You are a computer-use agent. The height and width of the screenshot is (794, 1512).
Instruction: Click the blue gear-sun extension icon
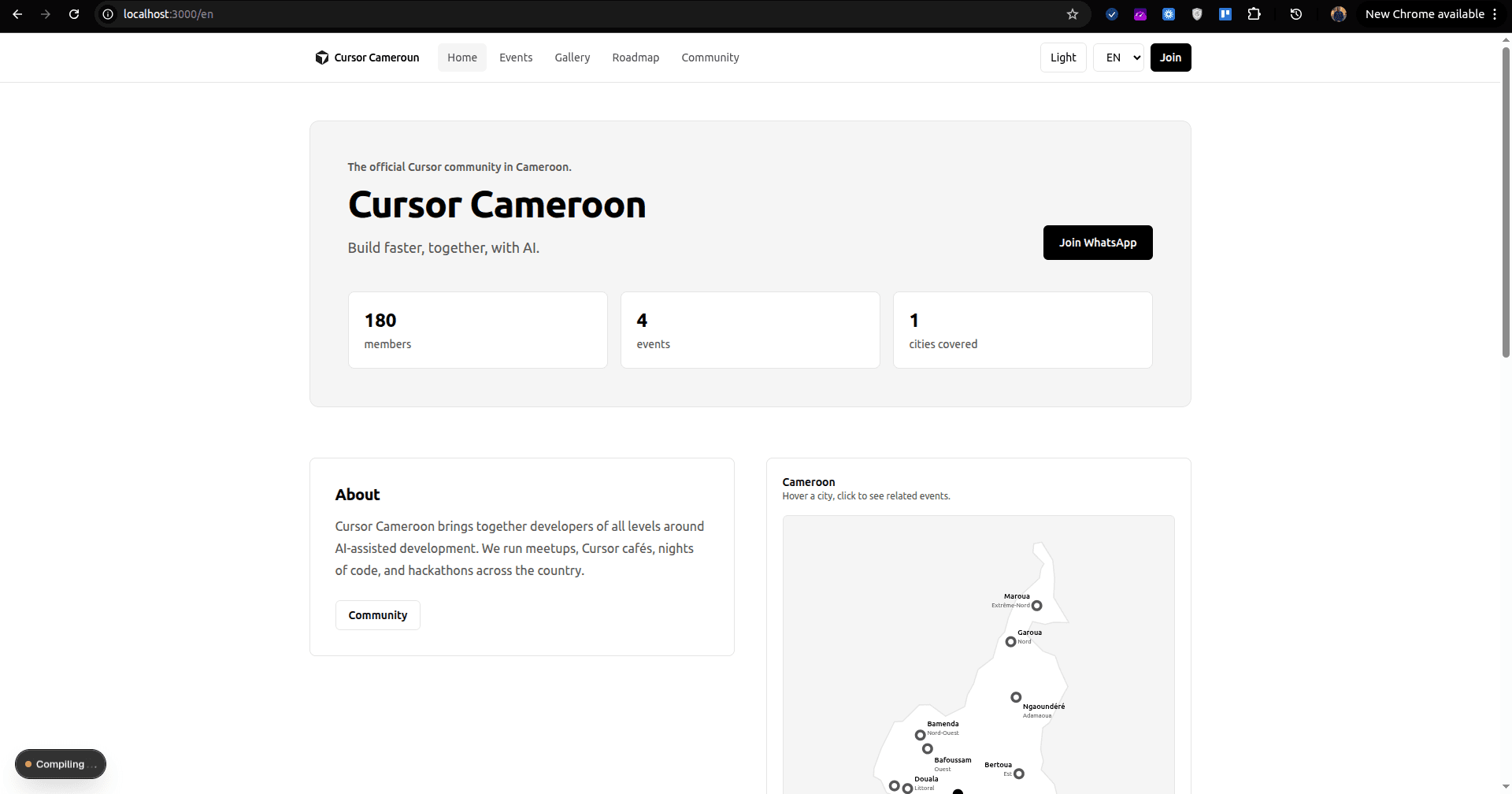tap(1169, 14)
